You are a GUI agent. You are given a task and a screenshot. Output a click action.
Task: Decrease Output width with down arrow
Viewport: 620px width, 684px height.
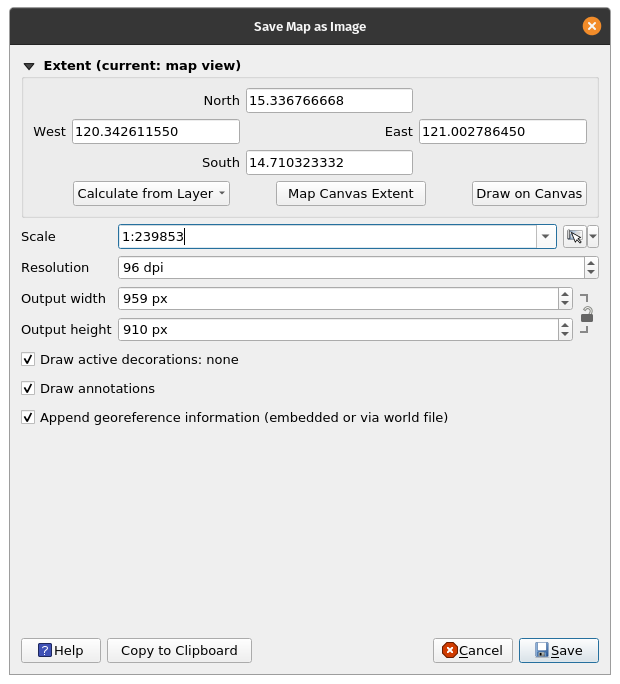pyautogui.click(x=565, y=304)
